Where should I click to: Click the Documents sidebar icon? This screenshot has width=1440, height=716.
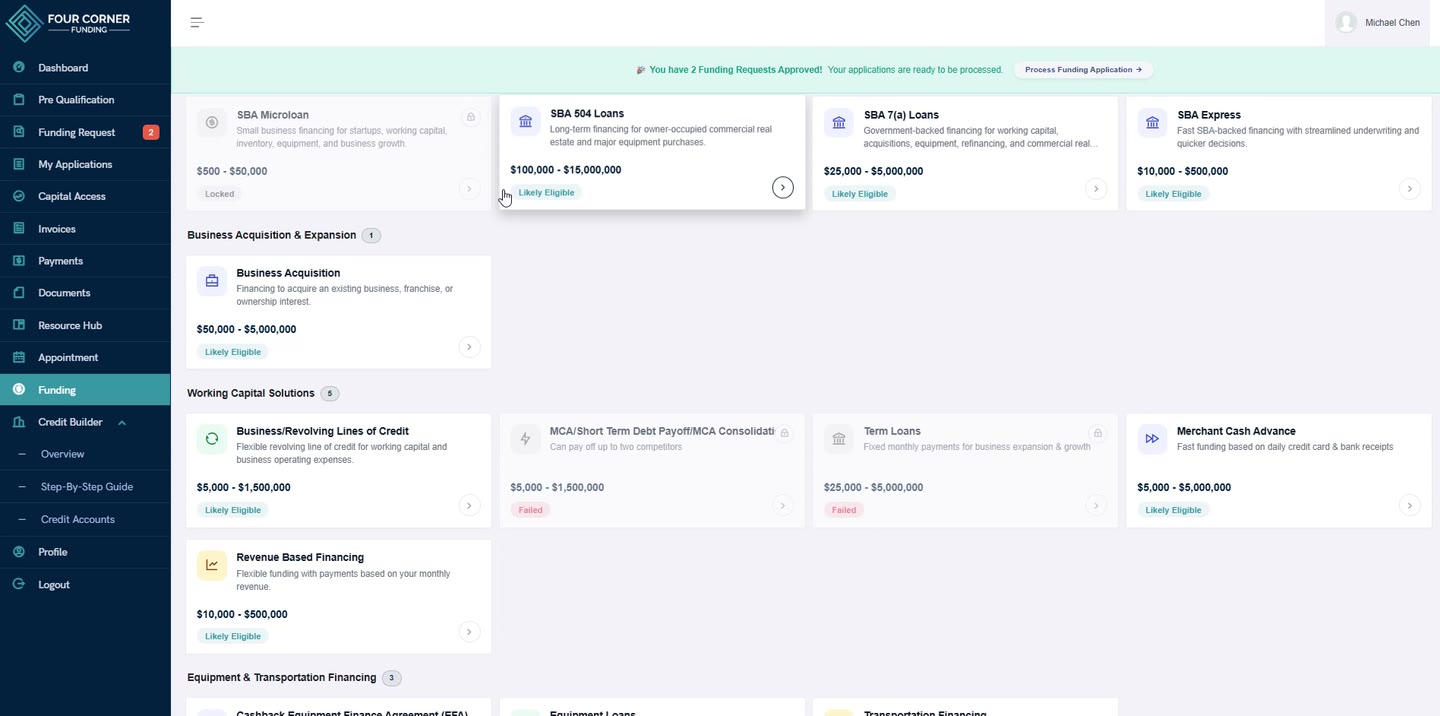[19, 293]
